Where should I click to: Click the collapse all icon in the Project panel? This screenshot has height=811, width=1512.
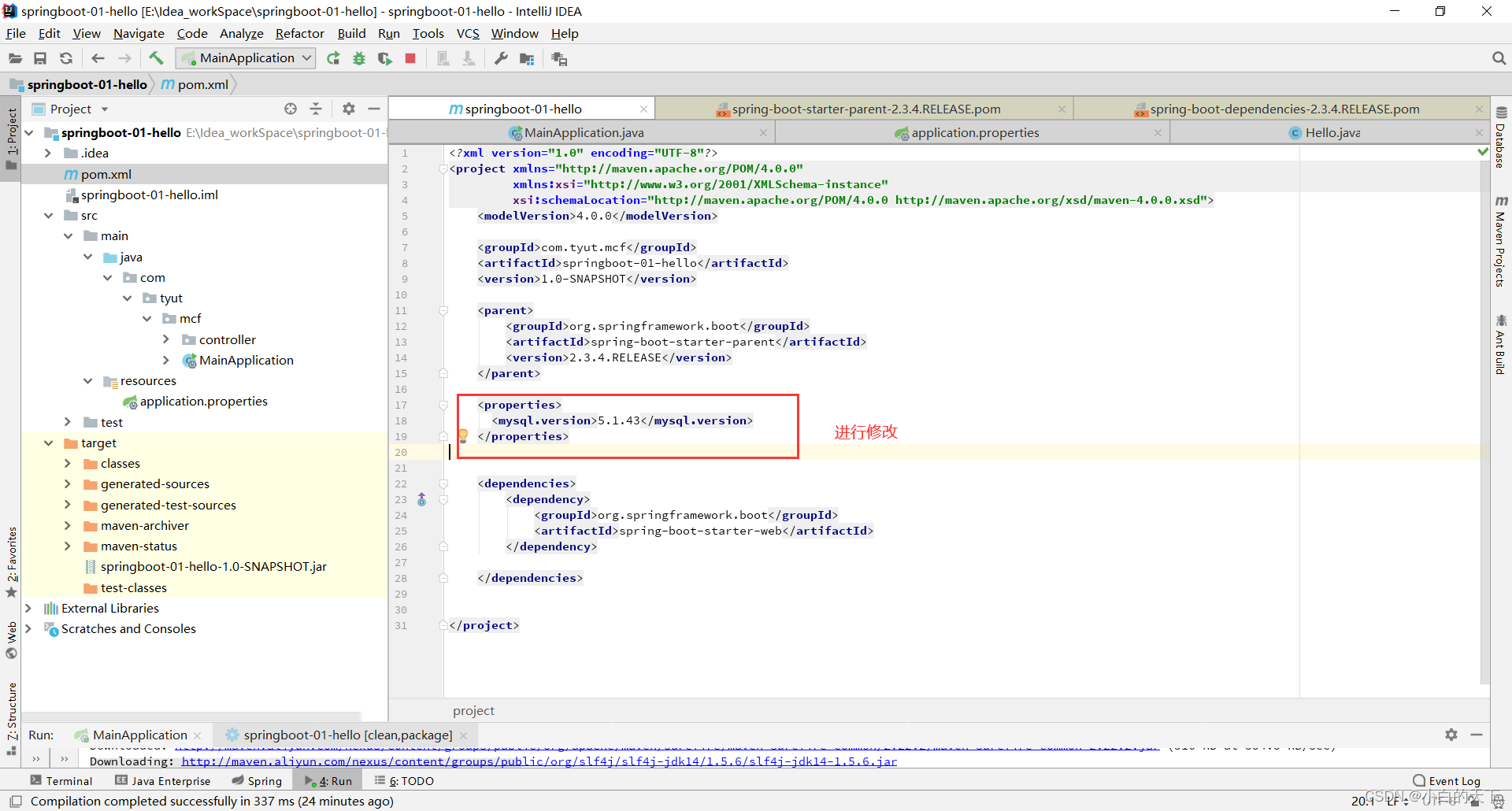(316, 109)
